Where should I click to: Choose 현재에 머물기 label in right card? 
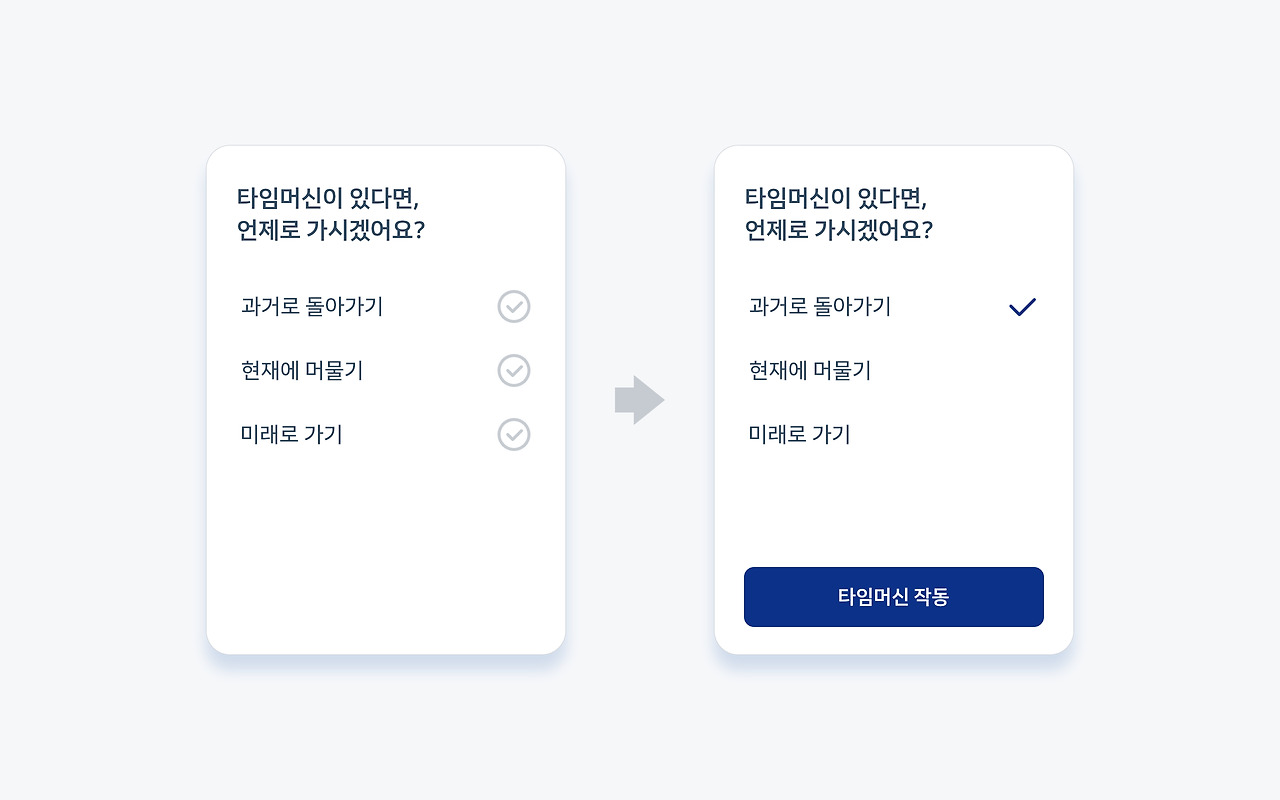click(810, 371)
